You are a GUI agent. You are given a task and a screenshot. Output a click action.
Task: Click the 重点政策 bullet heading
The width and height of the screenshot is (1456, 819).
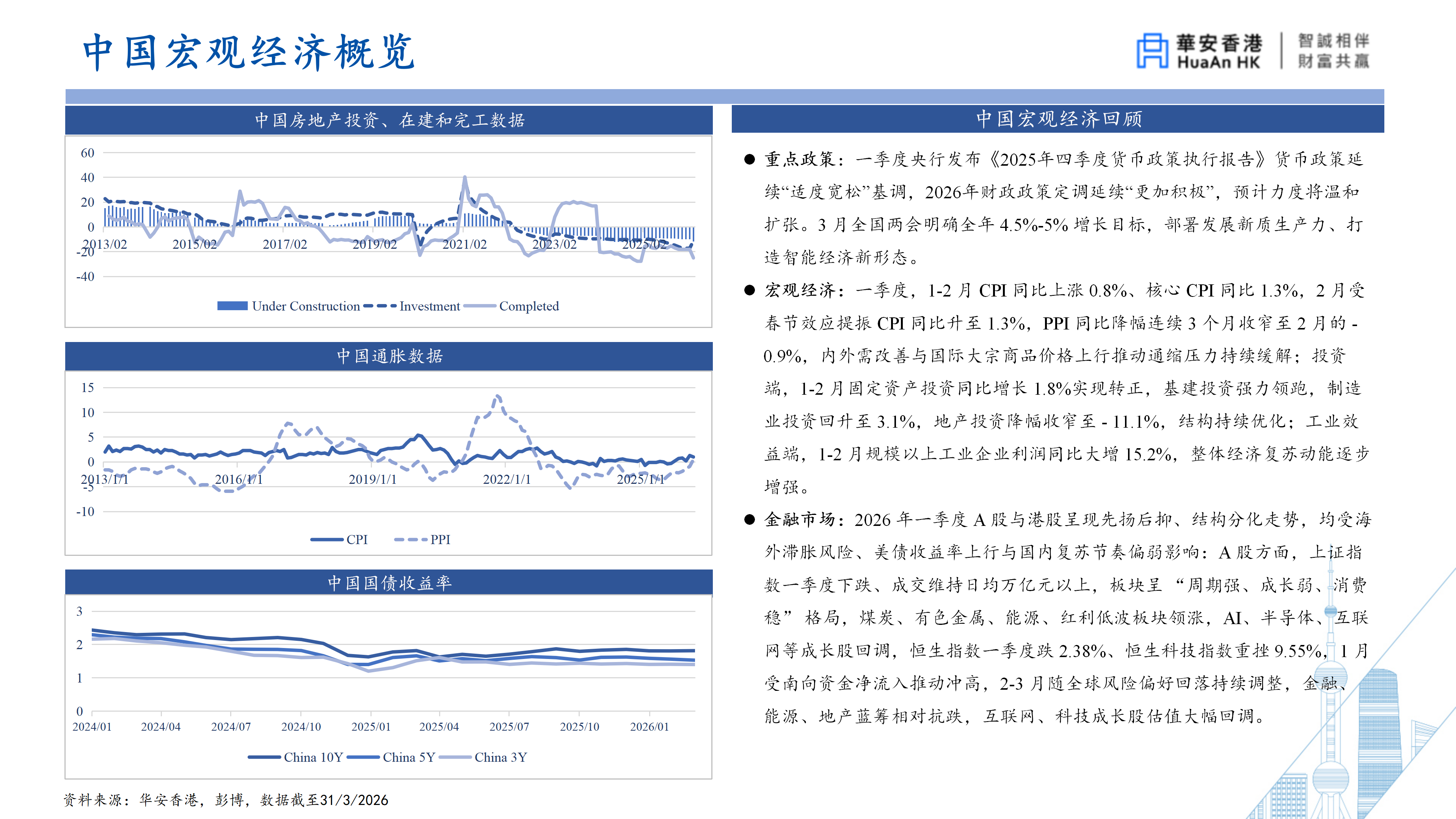(800, 159)
